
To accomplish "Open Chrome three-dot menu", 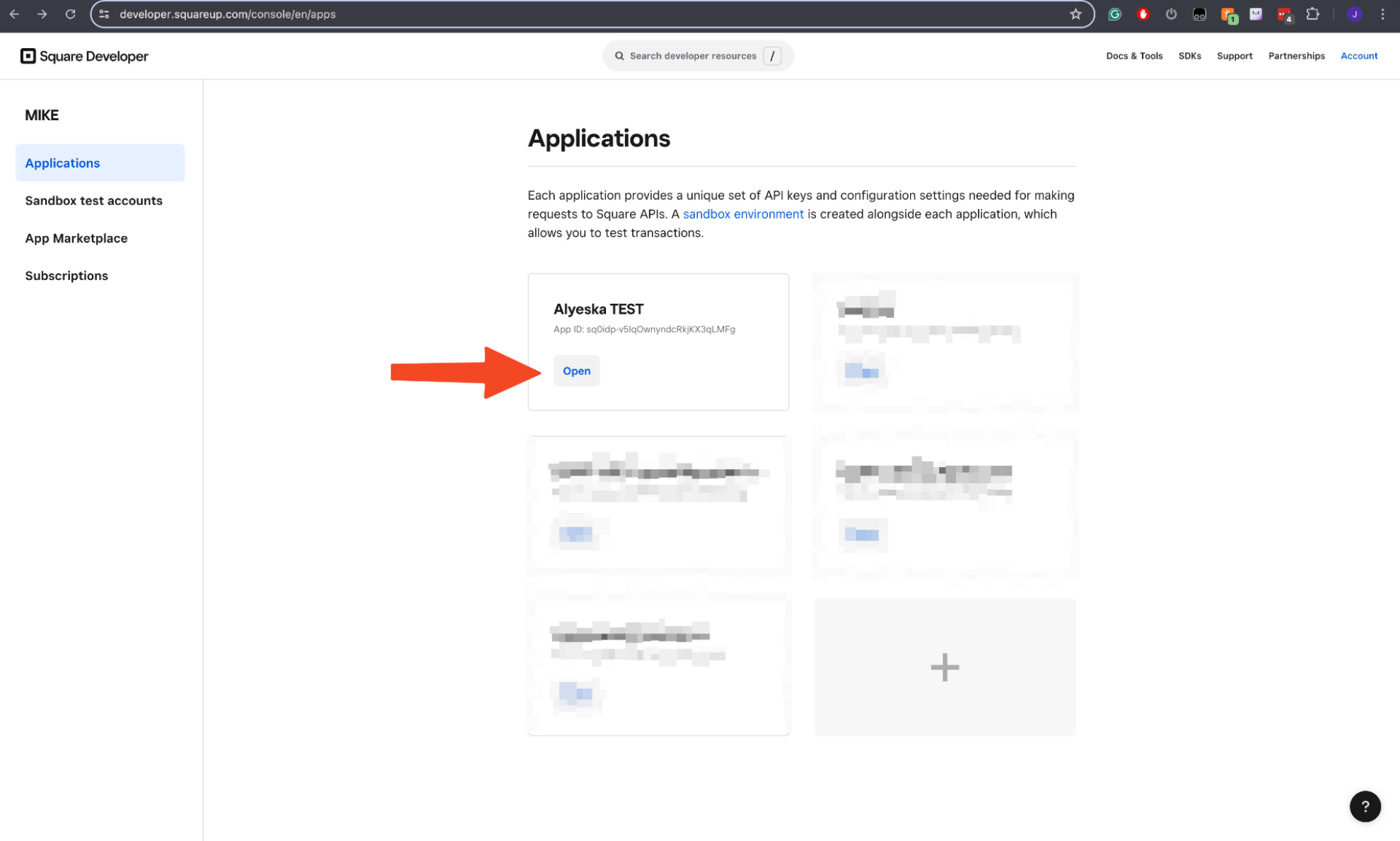I will pos(1382,14).
